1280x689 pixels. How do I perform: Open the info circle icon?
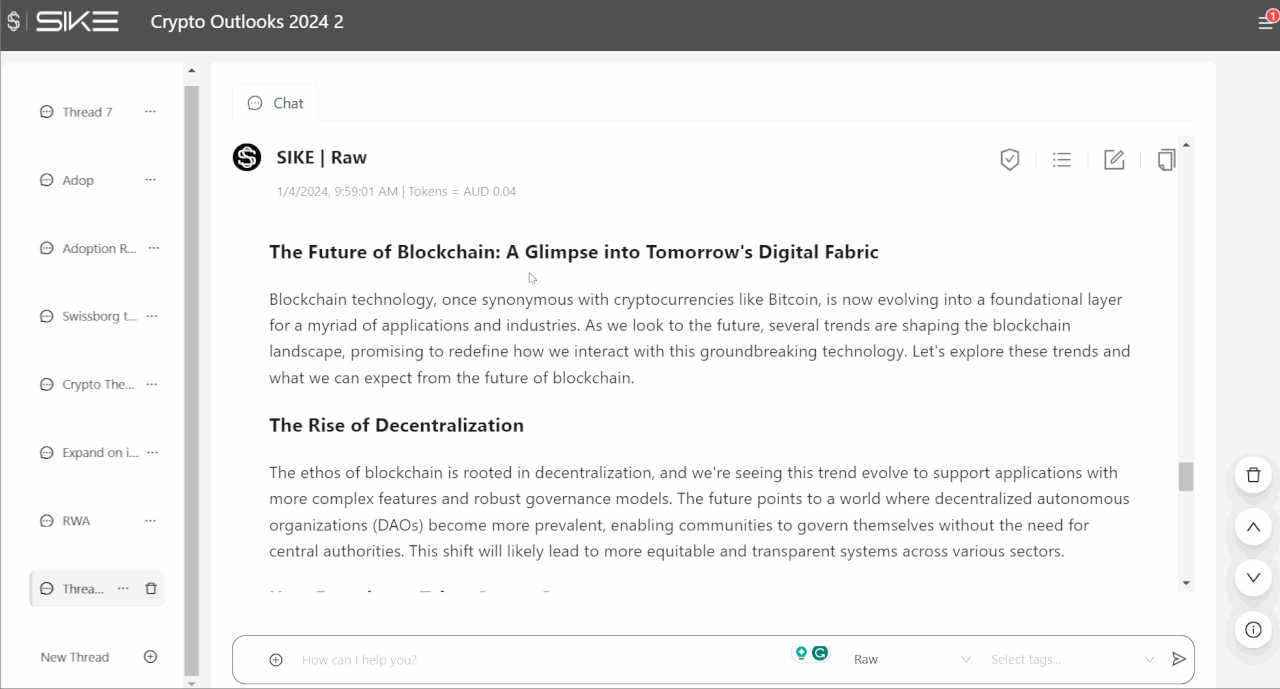(x=1253, y=630)
